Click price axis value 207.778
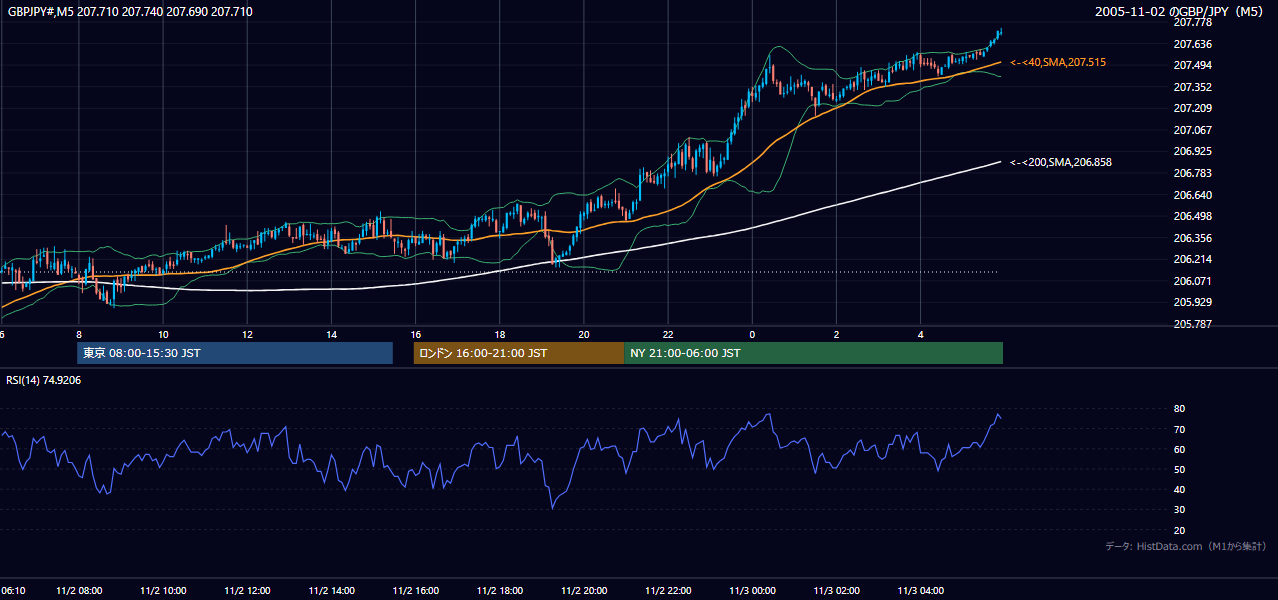Viewport: 1278px width, 600px height. pos(1193,22)
